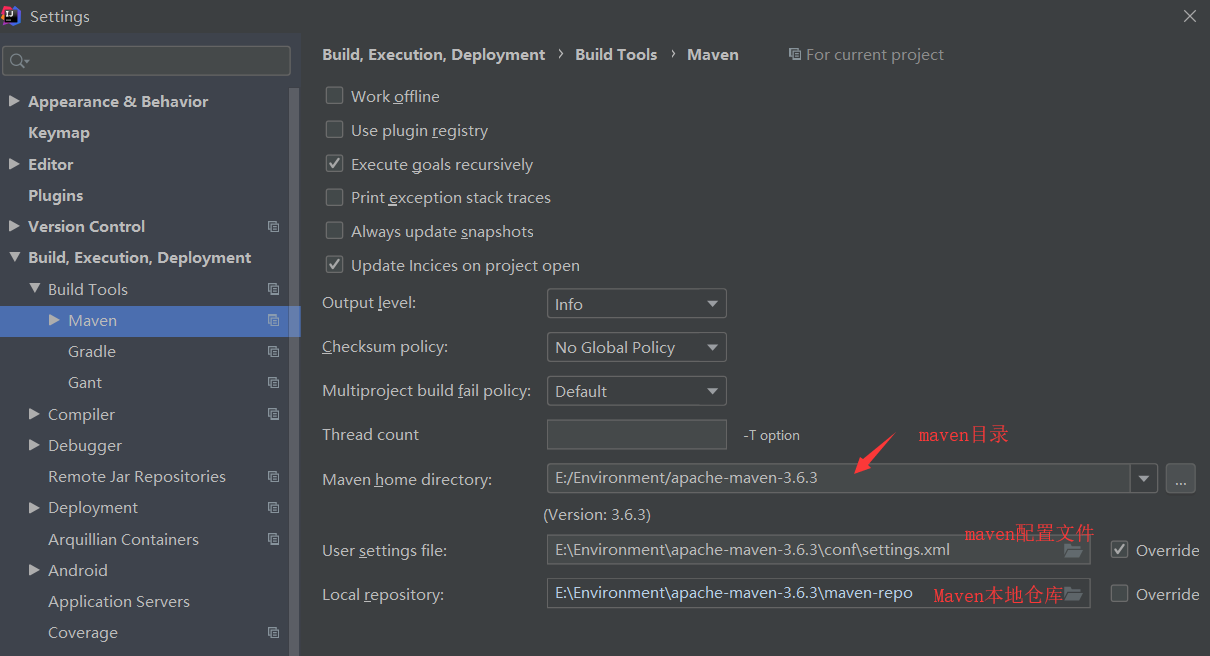Click the project-level icon beside Version Control
Screen dimensions: 1210x656
pyautogui.click(x=273, y=227)
